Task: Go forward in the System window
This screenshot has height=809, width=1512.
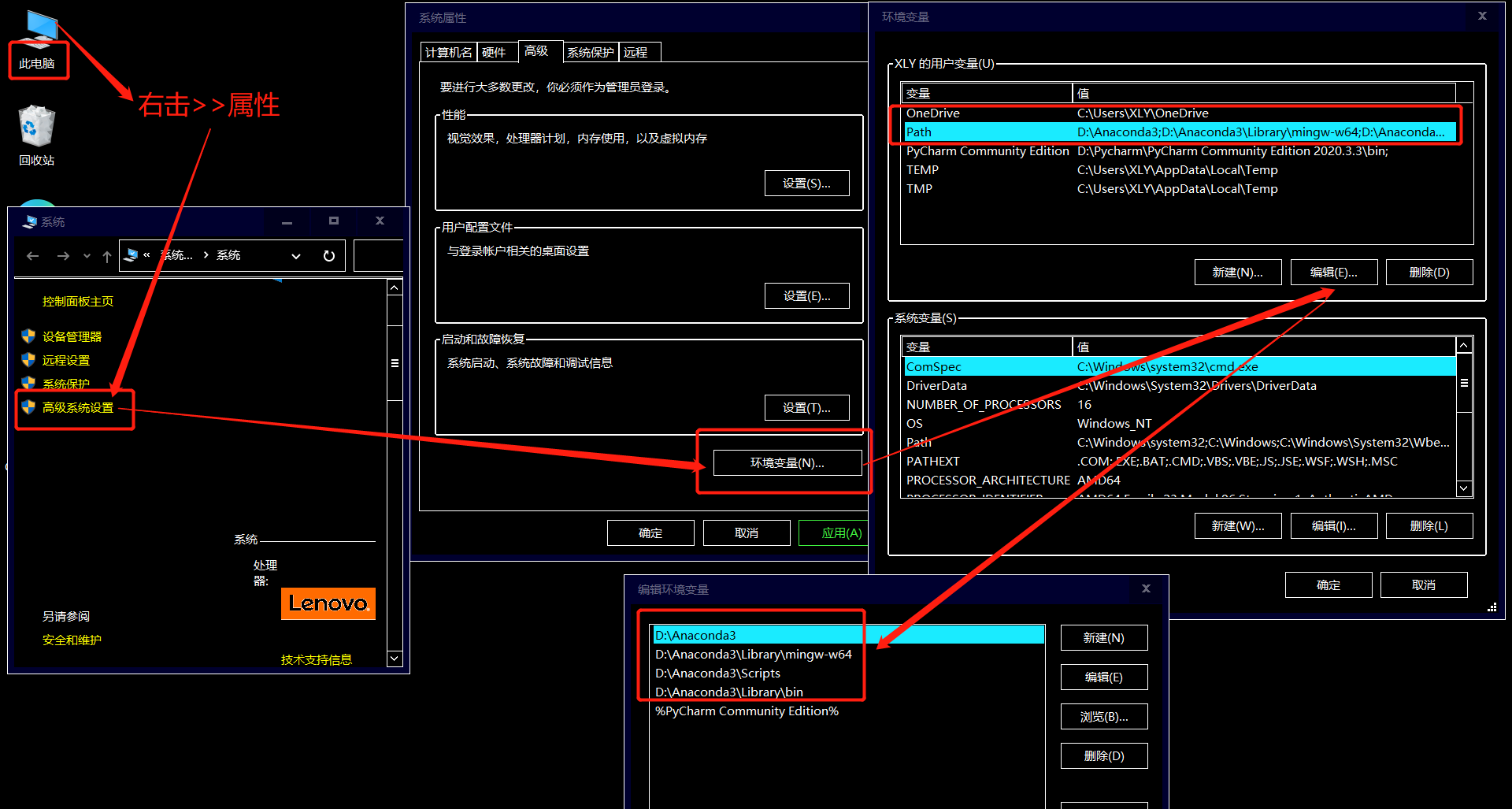Action: click(63, 256)
